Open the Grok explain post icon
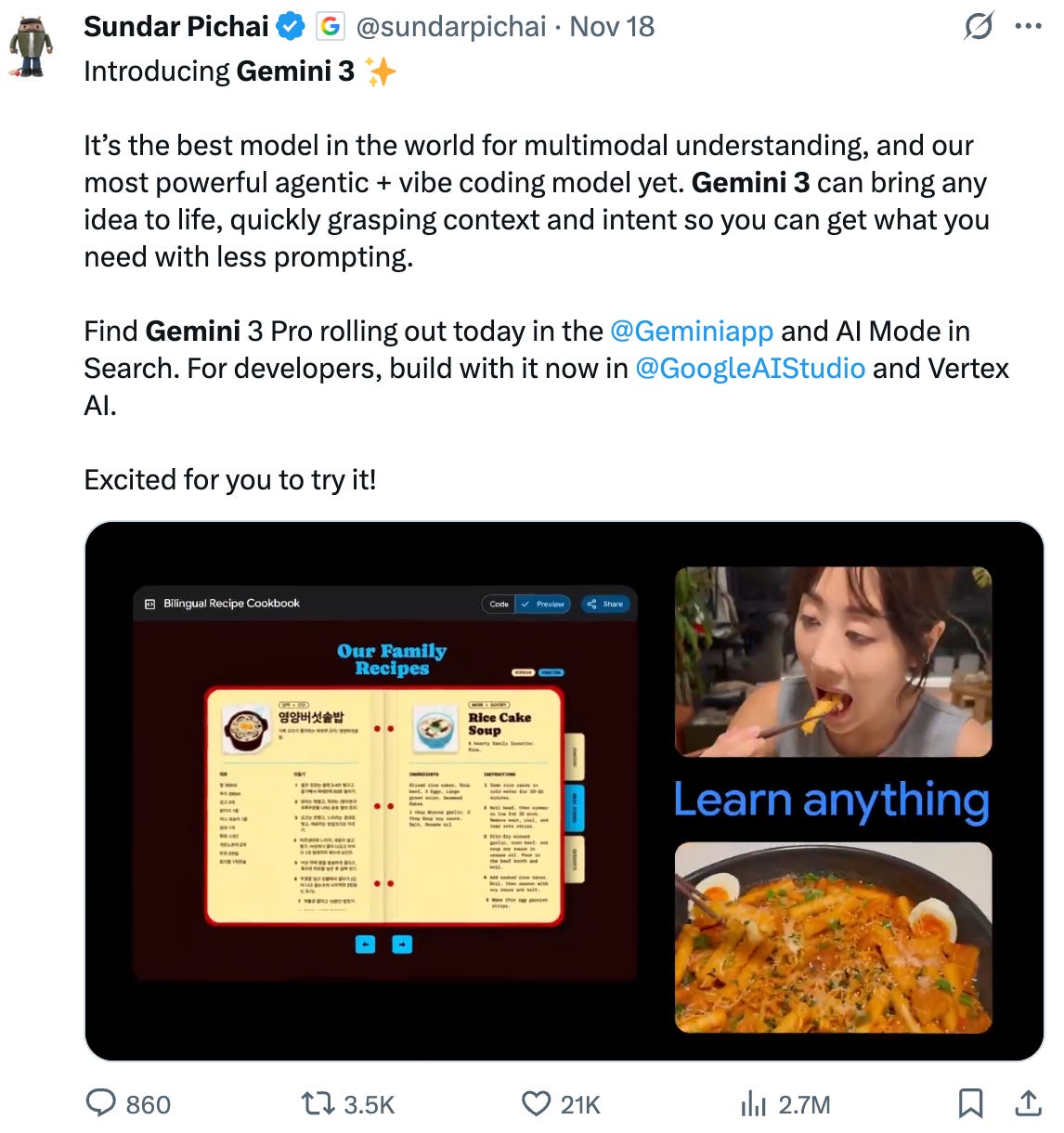The width and height of the screenshot is (1064, 1133). [x=979, y=27]
